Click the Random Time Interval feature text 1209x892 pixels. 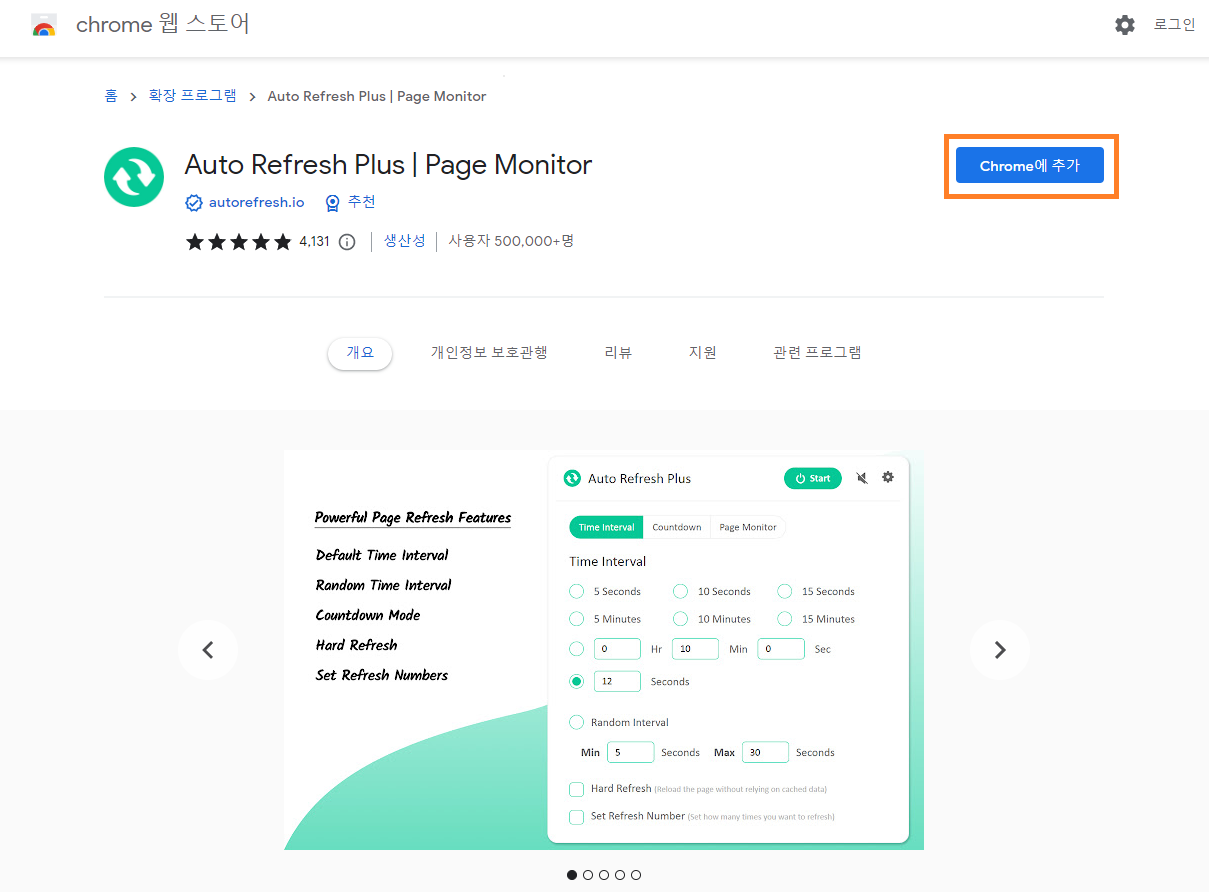tap(383, 585)
